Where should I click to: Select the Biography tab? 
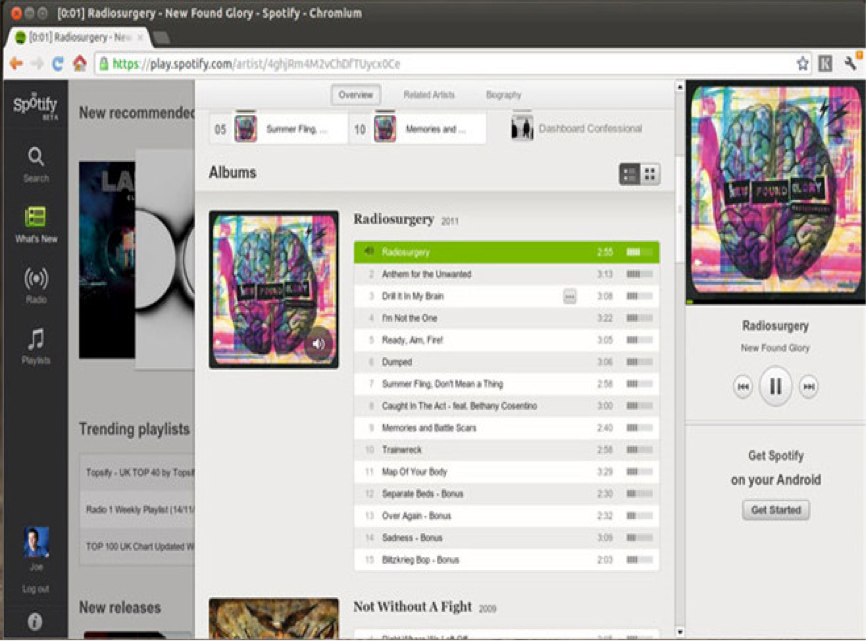point(503,94)
